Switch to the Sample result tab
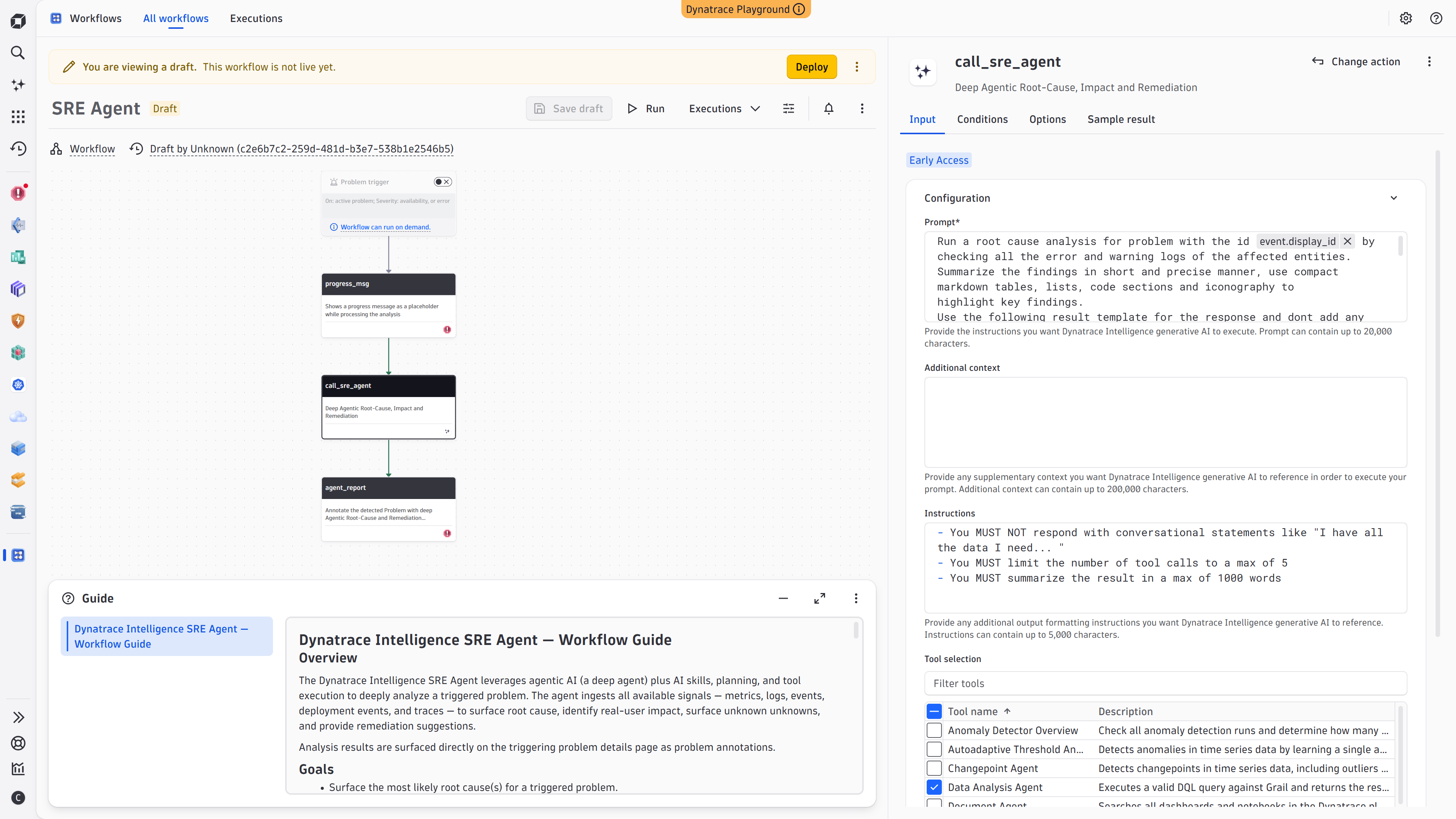Screen dimensions: 1456x819 (x=1121, y=119)
